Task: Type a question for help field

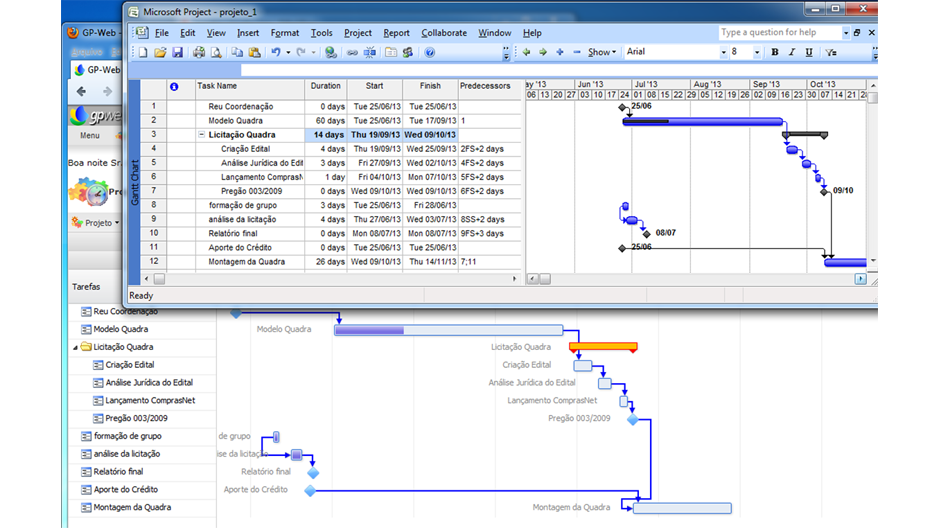Action: 779,33
